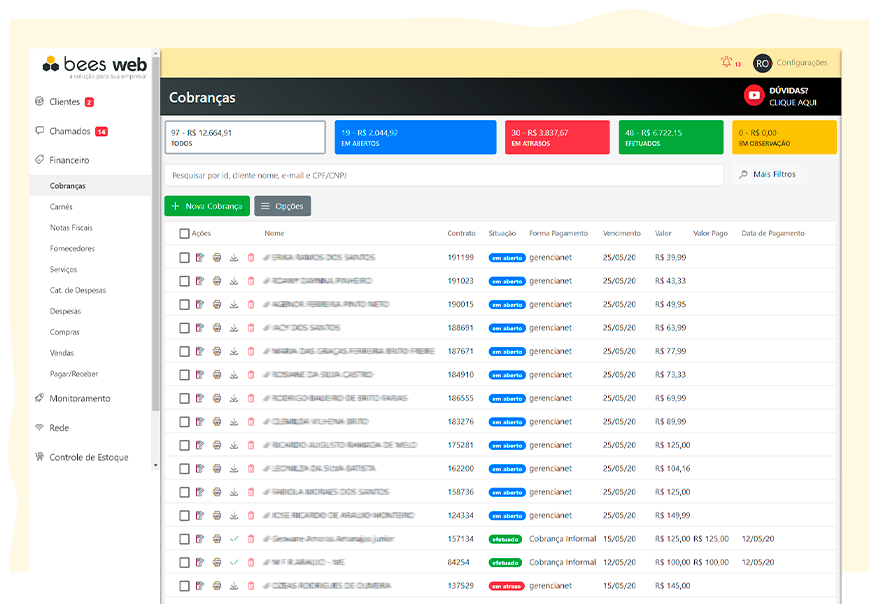Open the Opções dropdown menu
The height and width of the screenshot is (604, 876).
pos(283,206)
